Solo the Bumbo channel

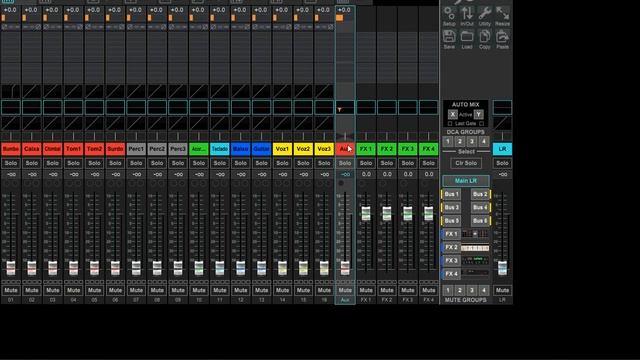(11, 163)
